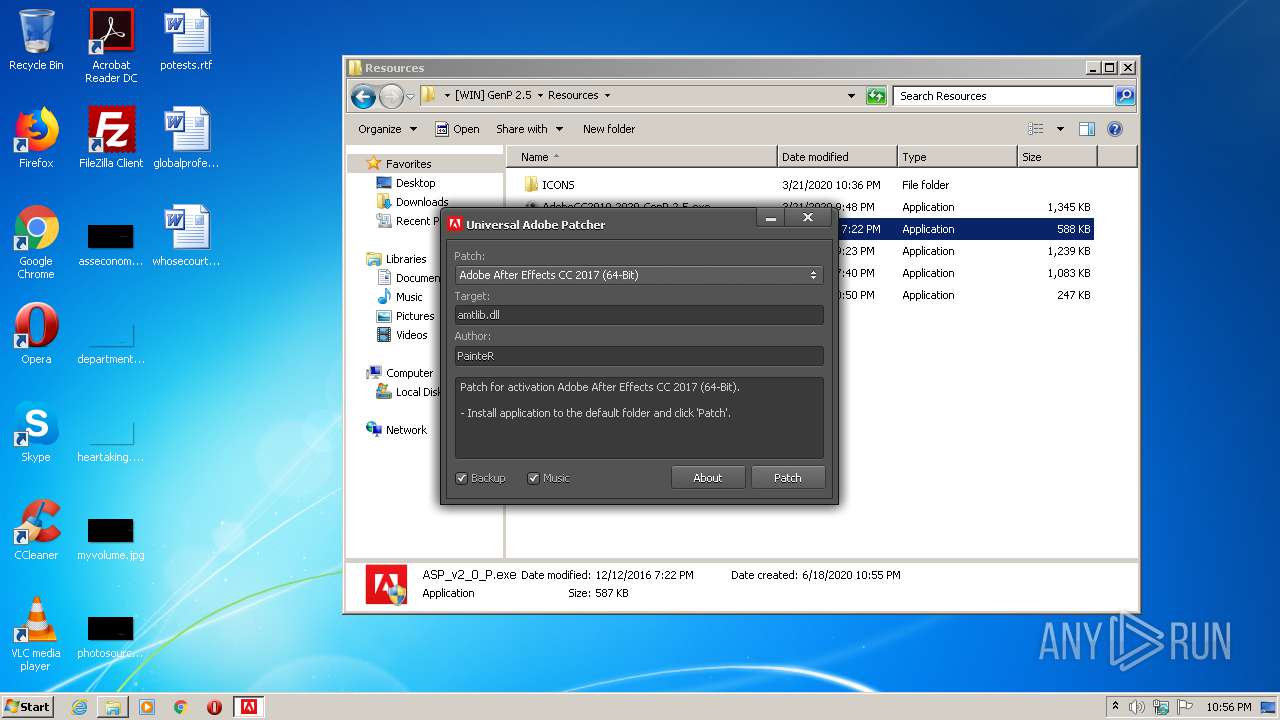The height and width of the screenshot is (720, 1280).
Task: Click the Author field showing PainteR
Action: [x=639, y=356]
